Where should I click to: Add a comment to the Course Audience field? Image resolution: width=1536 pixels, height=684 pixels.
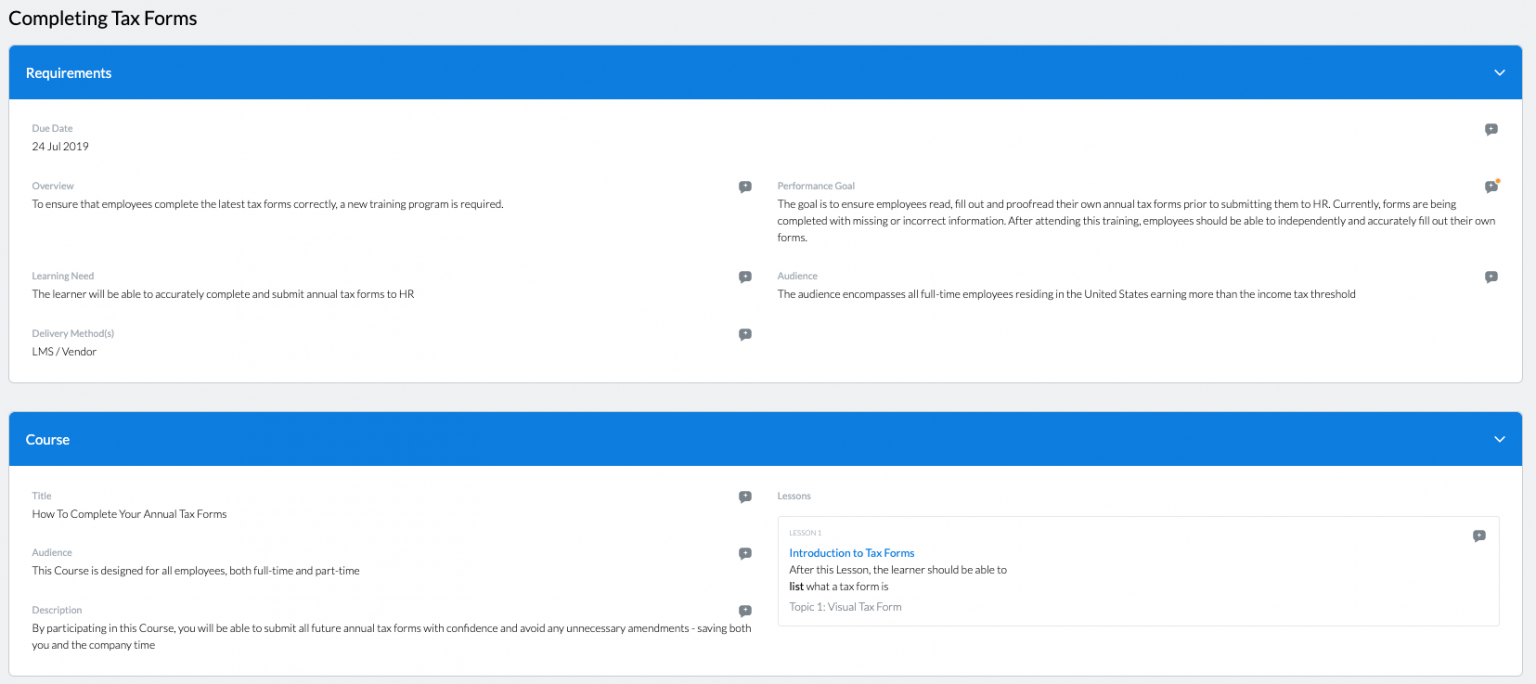pyautogui.click(x=744, y=553)
